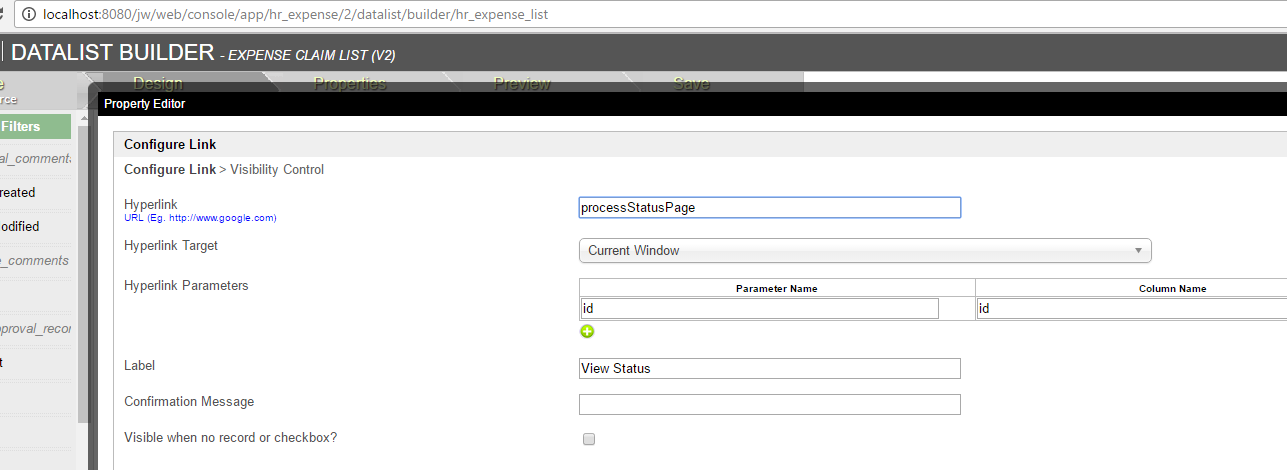Switch to the Design tab
The width and height of the screenshot is (1287, 470).
point(158,84)
